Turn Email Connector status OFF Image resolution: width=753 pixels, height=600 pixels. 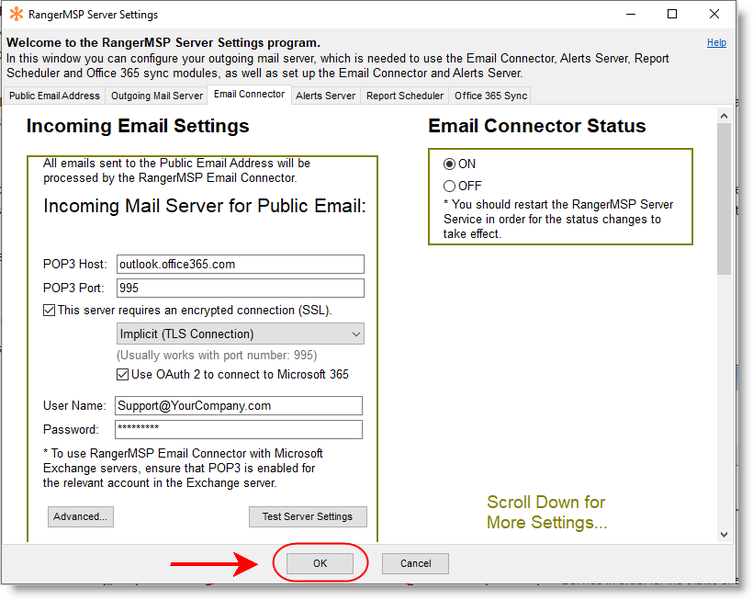pyautogui.click(x=449, y=186)
